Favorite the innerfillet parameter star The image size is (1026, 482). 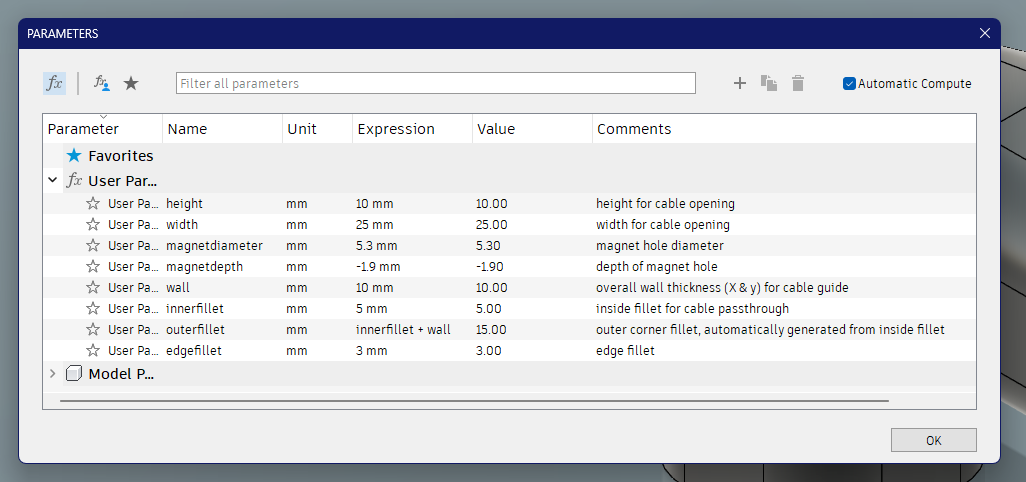(93, 308)
